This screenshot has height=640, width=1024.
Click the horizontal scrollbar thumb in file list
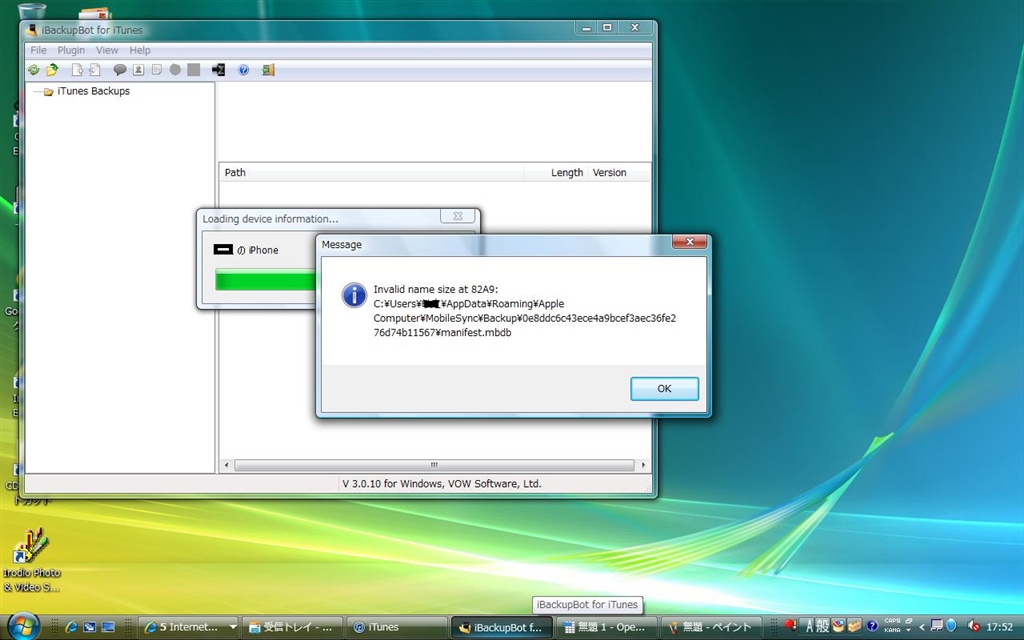[x=434, y=465]
